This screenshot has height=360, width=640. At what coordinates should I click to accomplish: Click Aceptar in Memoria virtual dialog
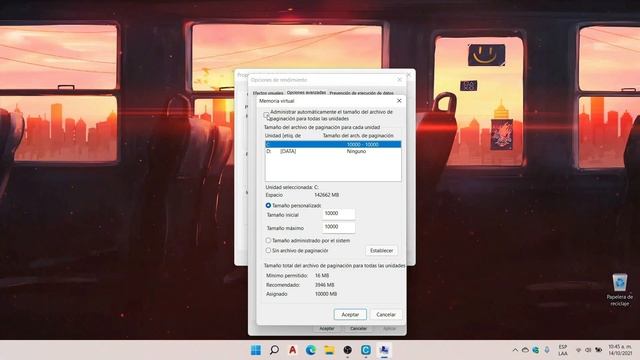[x=350, y=314]
